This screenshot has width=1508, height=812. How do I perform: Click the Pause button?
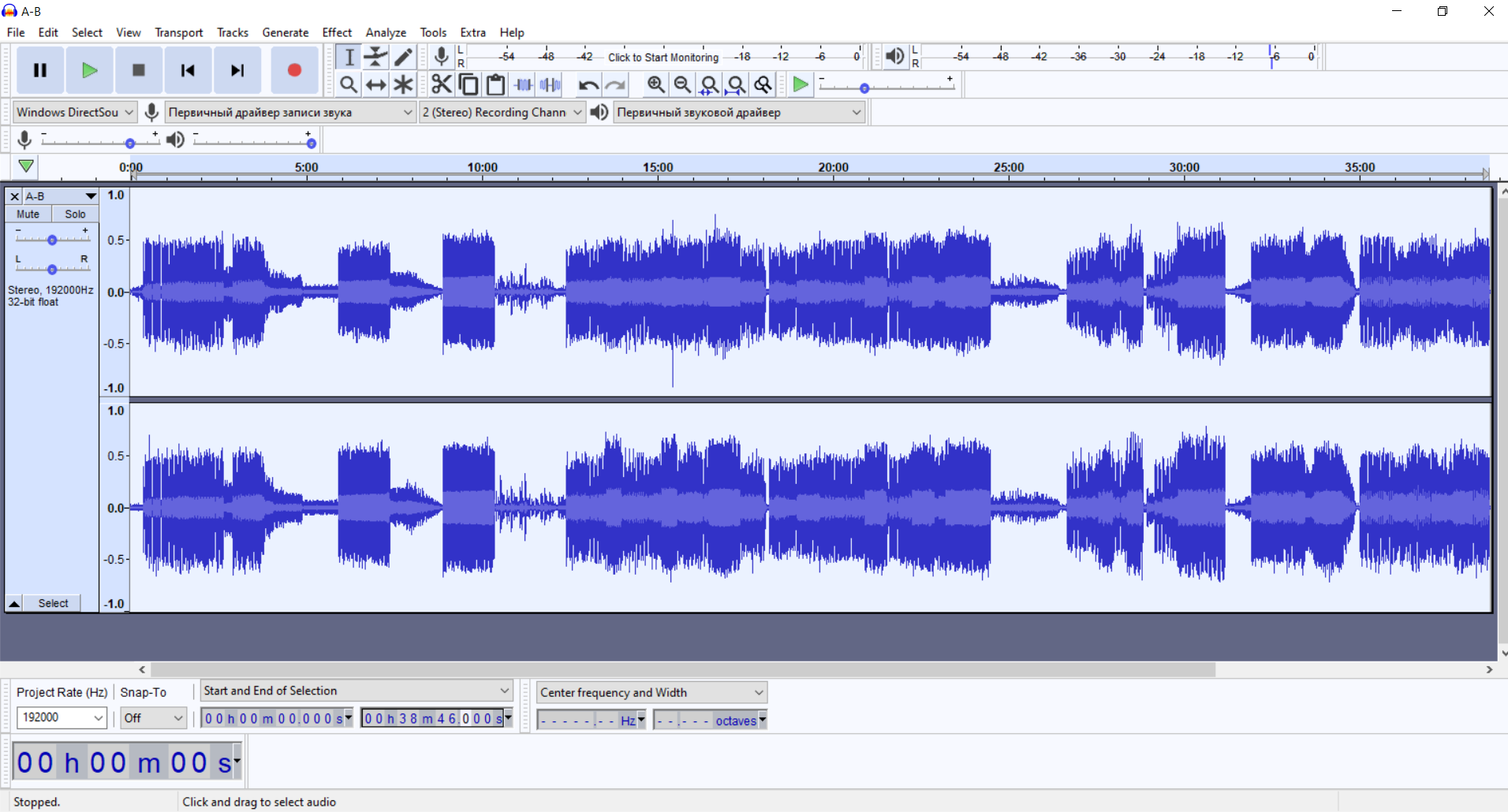(40, 70)
